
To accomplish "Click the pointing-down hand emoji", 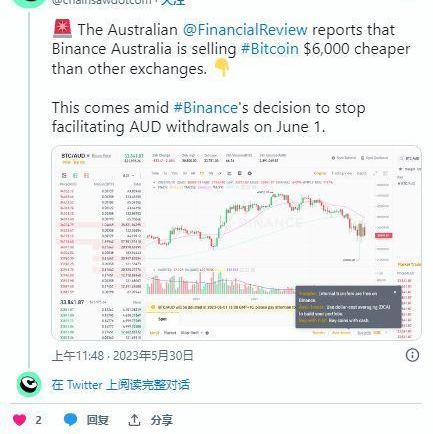I will (x=221, y=67).
